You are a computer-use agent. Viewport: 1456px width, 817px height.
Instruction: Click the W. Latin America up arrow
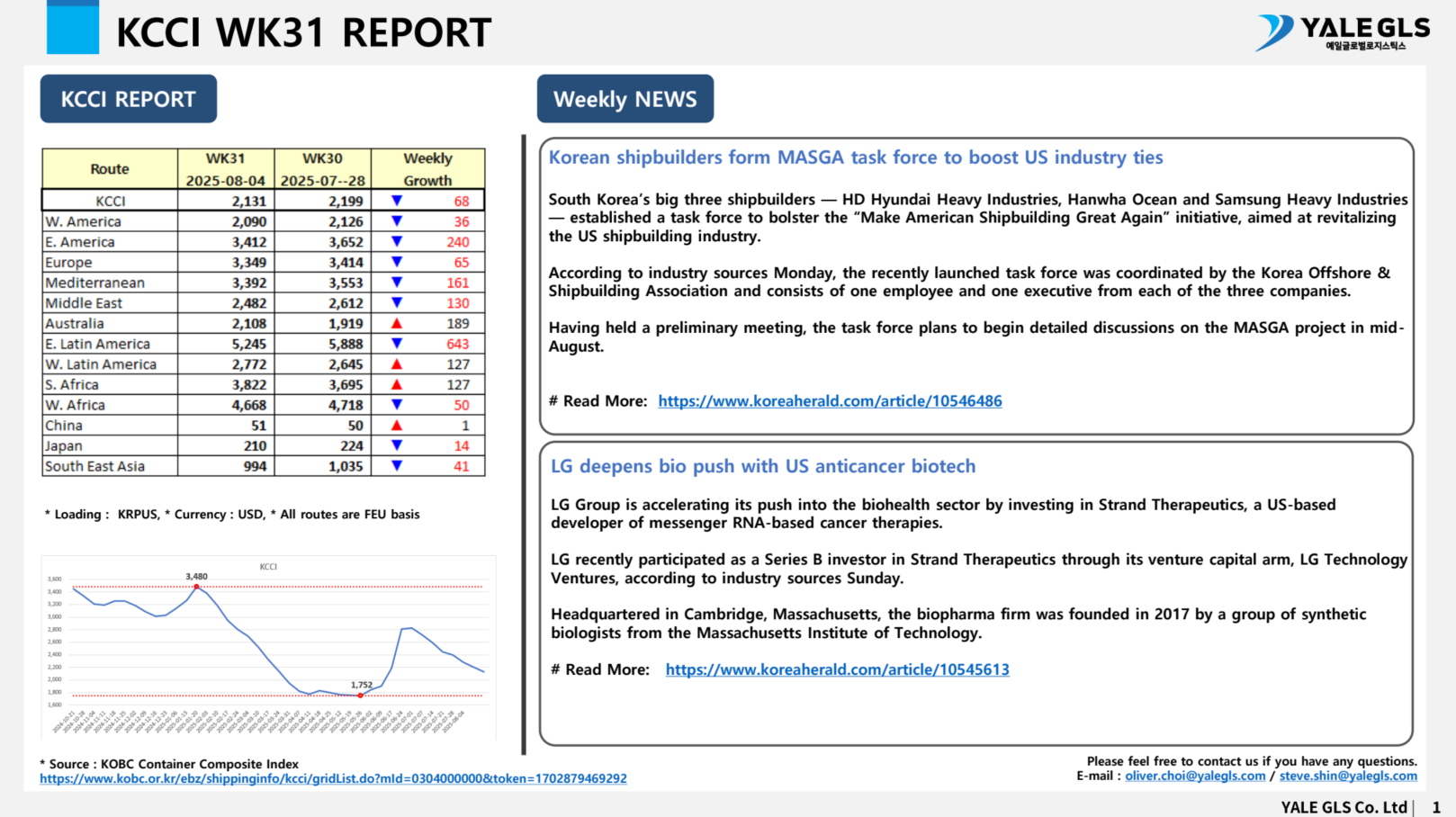(397, 364)
